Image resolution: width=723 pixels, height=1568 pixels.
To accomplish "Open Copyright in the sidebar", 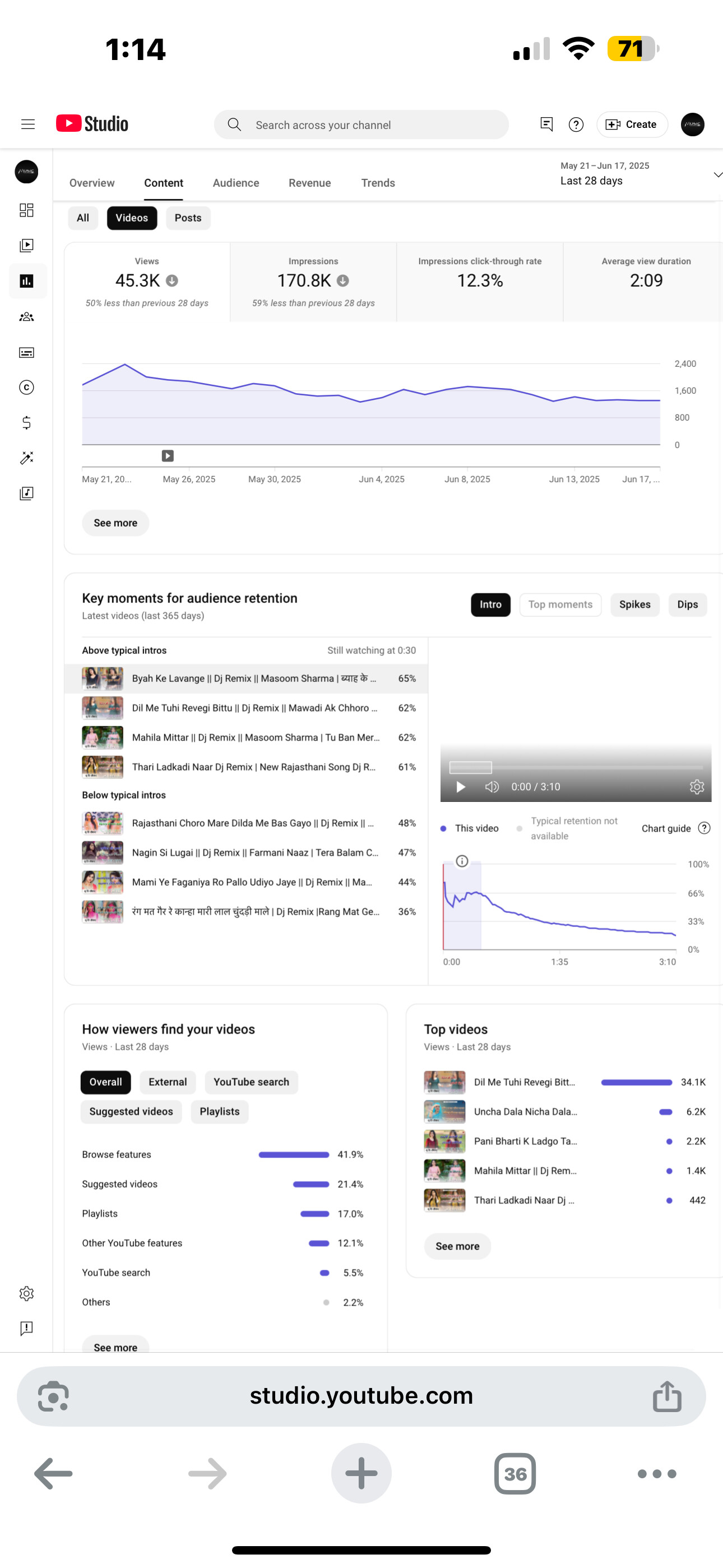I will tap(26, 387).
